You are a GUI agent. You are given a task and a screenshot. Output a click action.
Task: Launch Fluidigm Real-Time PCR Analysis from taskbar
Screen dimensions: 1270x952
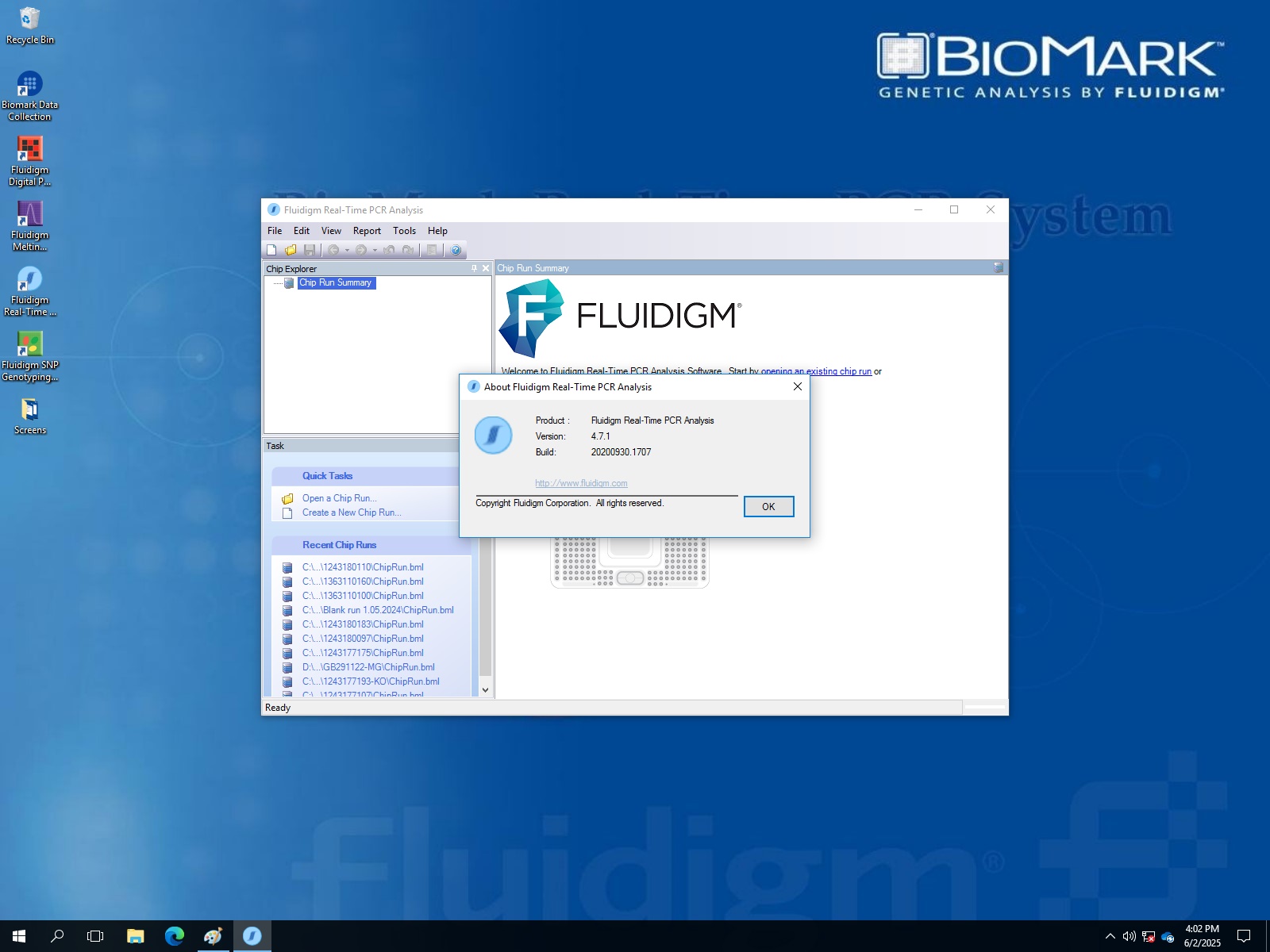(252, 936)
